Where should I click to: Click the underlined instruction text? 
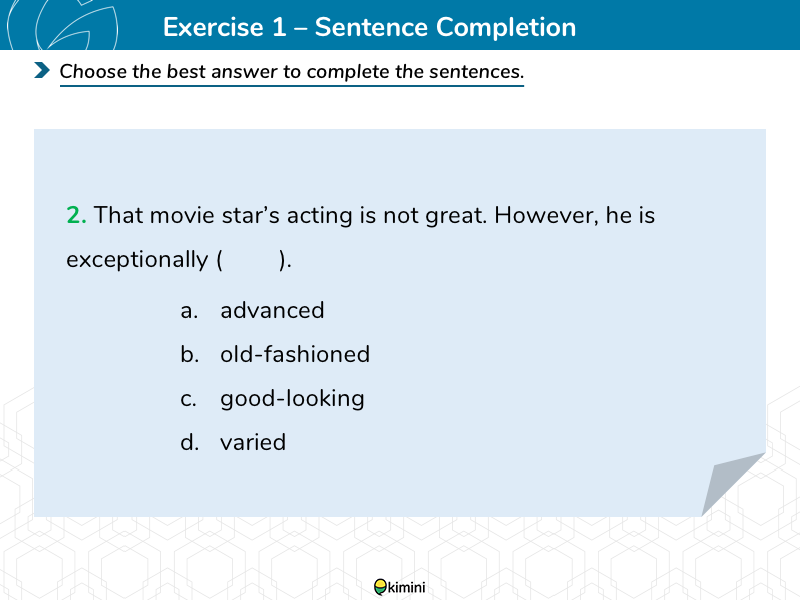292,71
